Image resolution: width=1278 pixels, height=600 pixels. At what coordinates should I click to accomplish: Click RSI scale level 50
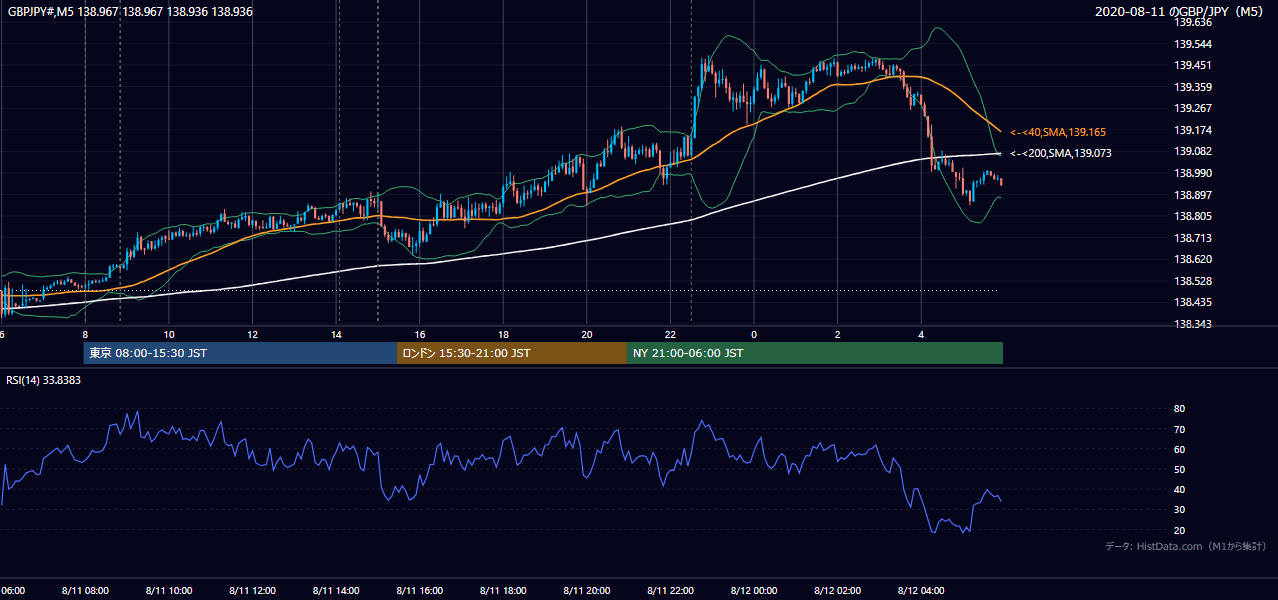(1179, 469)
